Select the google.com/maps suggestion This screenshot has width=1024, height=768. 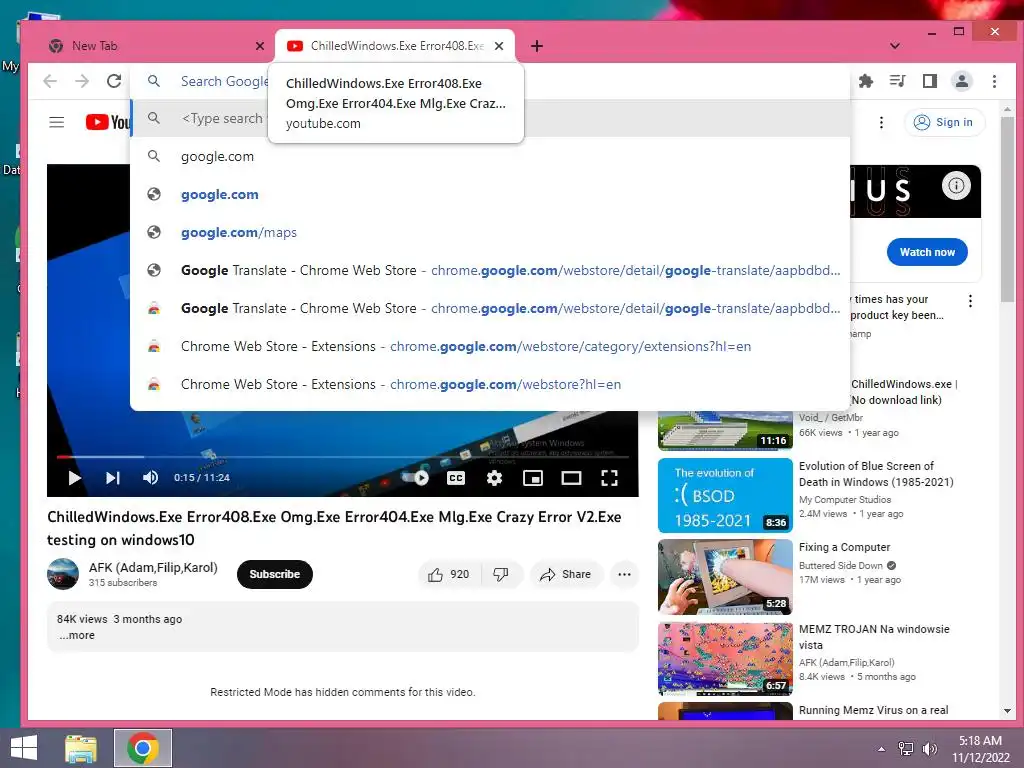tap(490, 232)
